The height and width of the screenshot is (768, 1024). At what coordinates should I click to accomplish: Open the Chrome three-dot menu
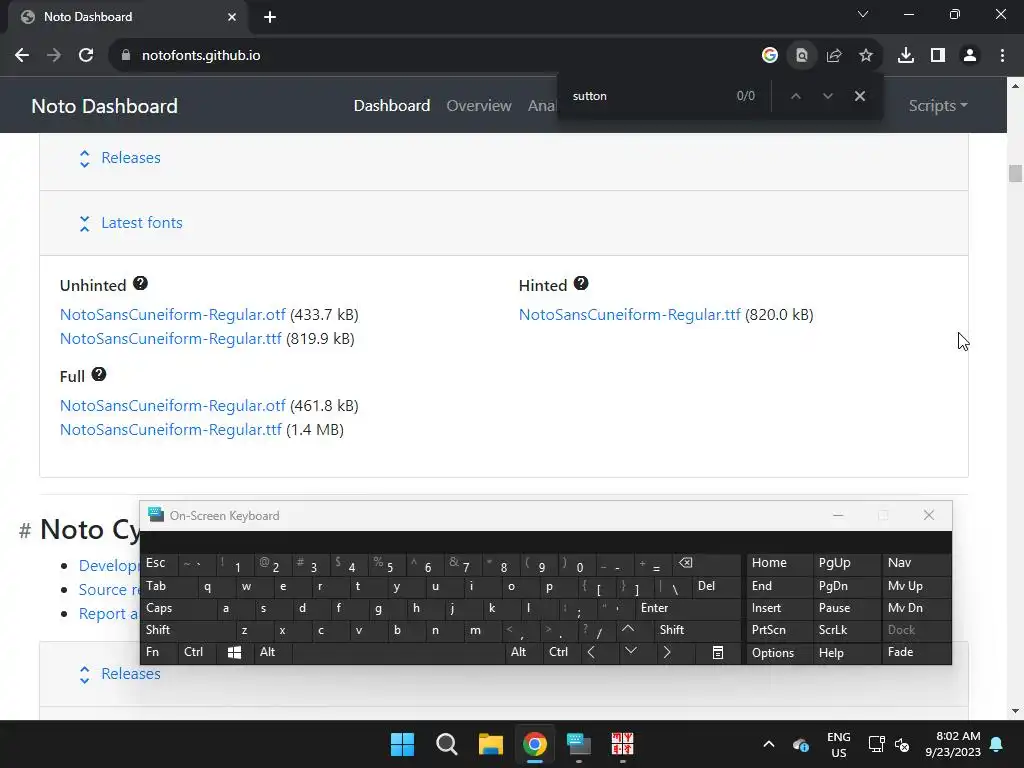point(1002,56)
